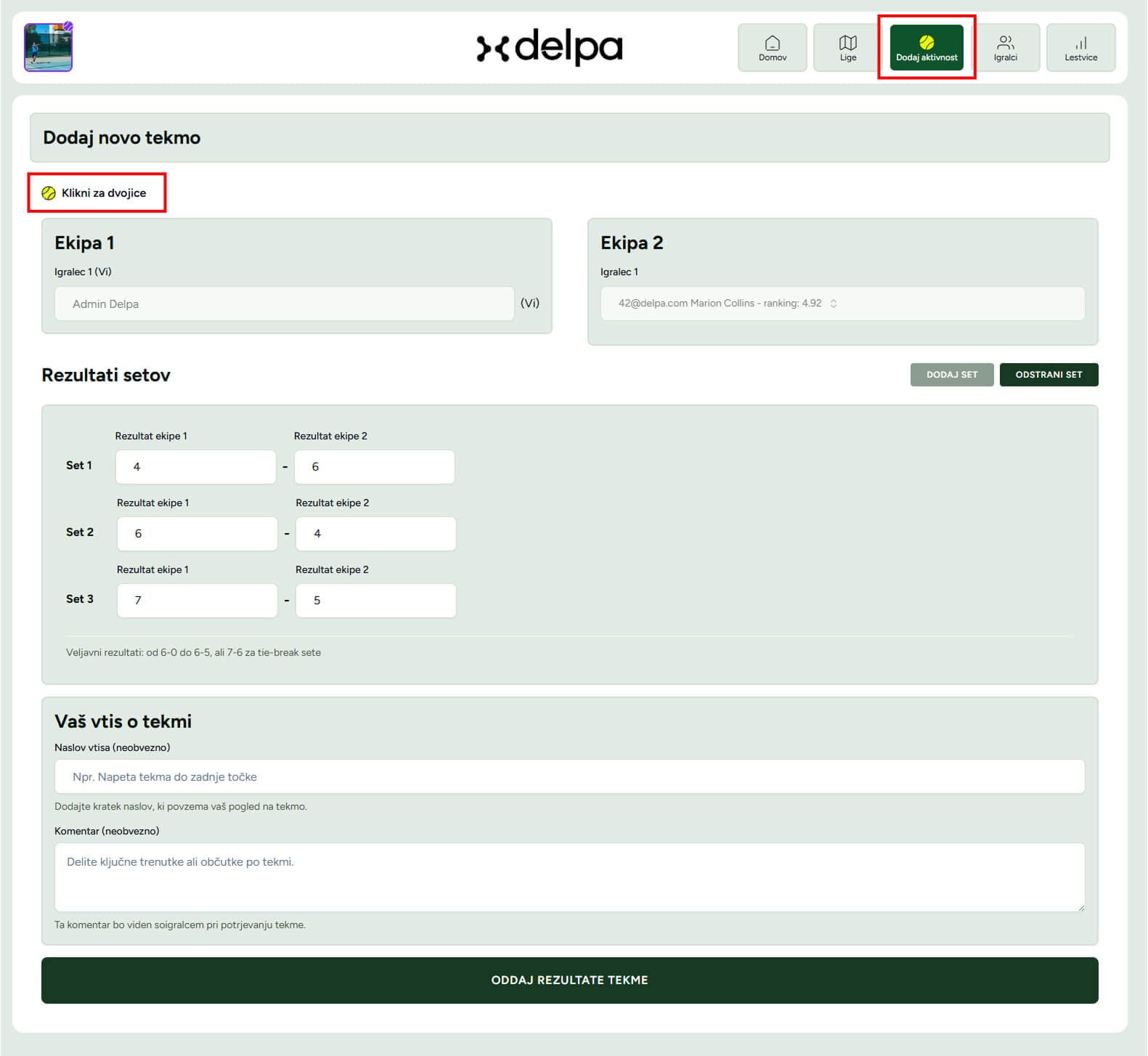Go to the Igralci players tab
Viewport: 1148px width, 1056px height.
click(1005, 48)
